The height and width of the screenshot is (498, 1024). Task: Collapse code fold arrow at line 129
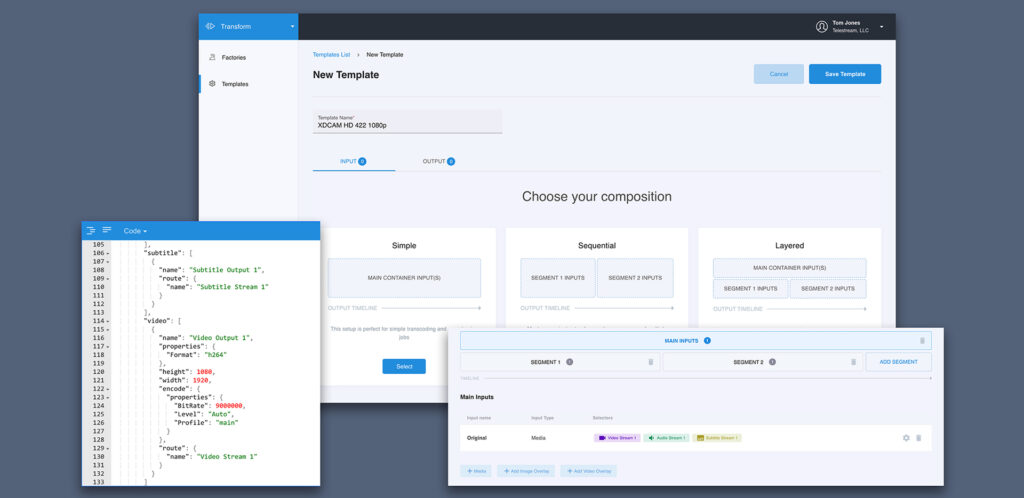tap(108, 448)
